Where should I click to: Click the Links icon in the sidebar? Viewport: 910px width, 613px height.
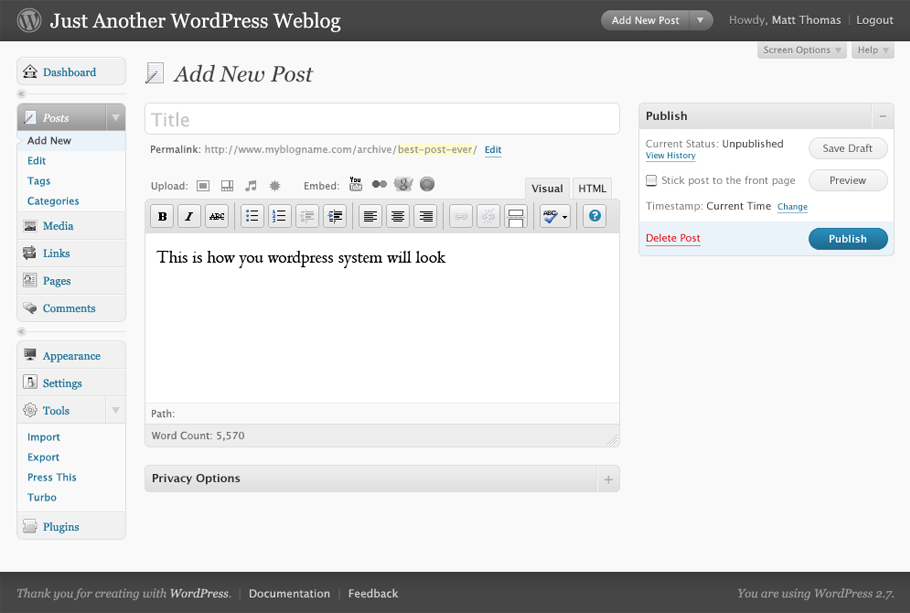tap(30, 253)
